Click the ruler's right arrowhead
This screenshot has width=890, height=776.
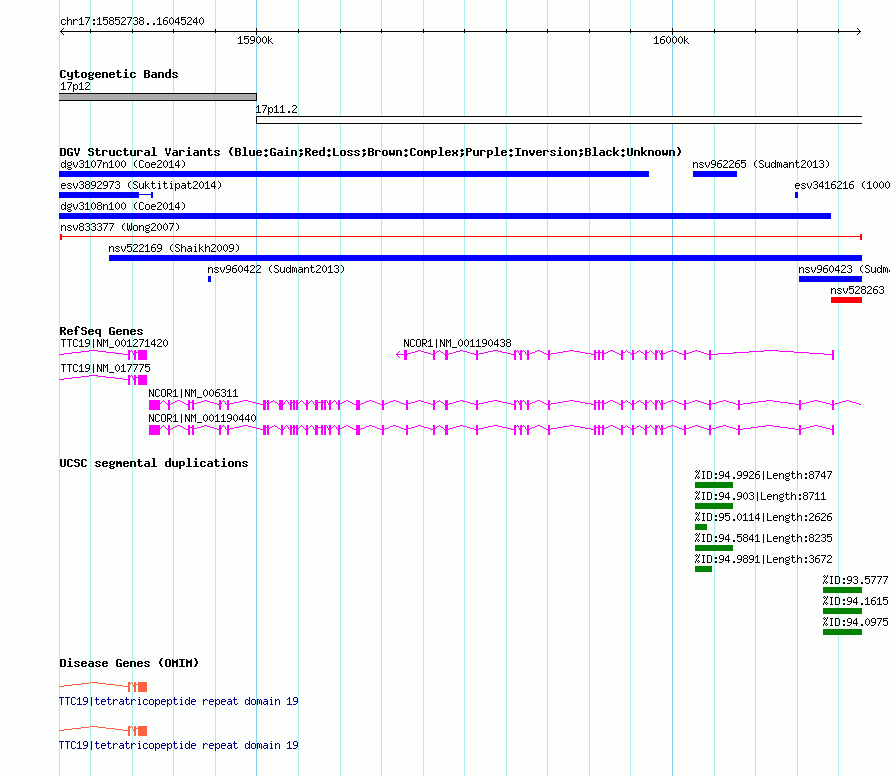pyautogui.click(x=859, y=32)
